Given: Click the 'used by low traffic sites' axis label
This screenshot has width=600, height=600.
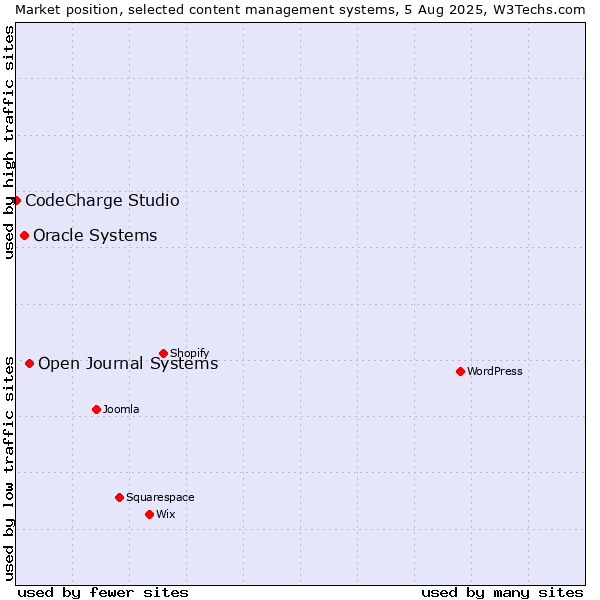Looking at the screenshot, I should (x=8, y=469).
